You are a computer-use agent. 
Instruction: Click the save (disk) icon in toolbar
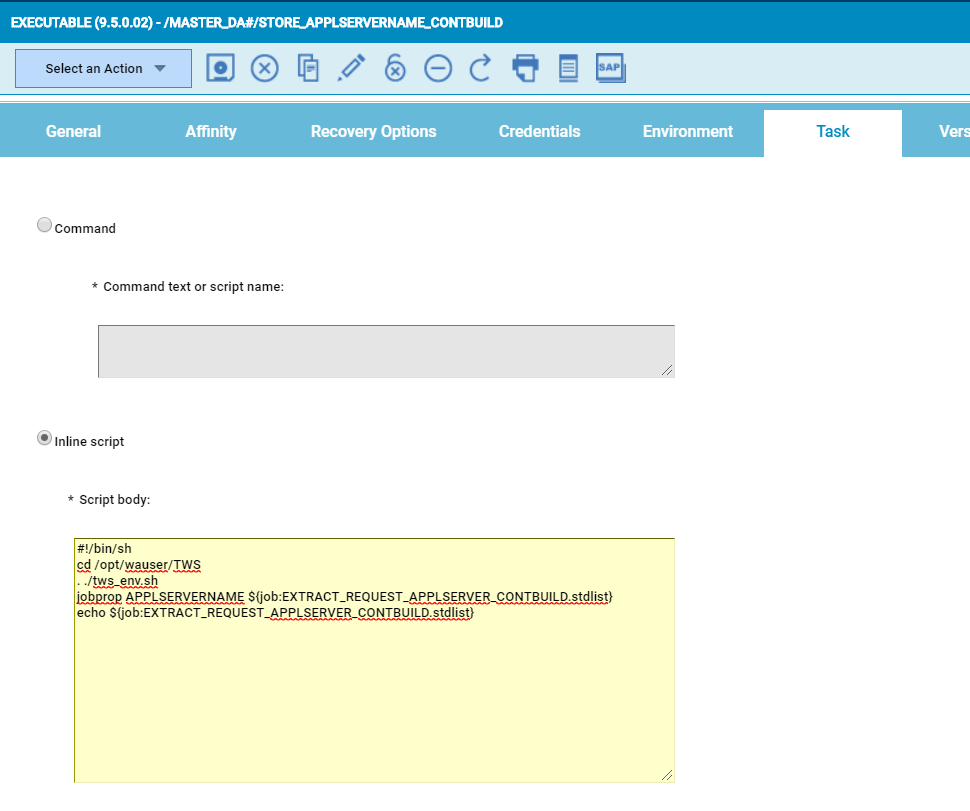tap(220, 68)
